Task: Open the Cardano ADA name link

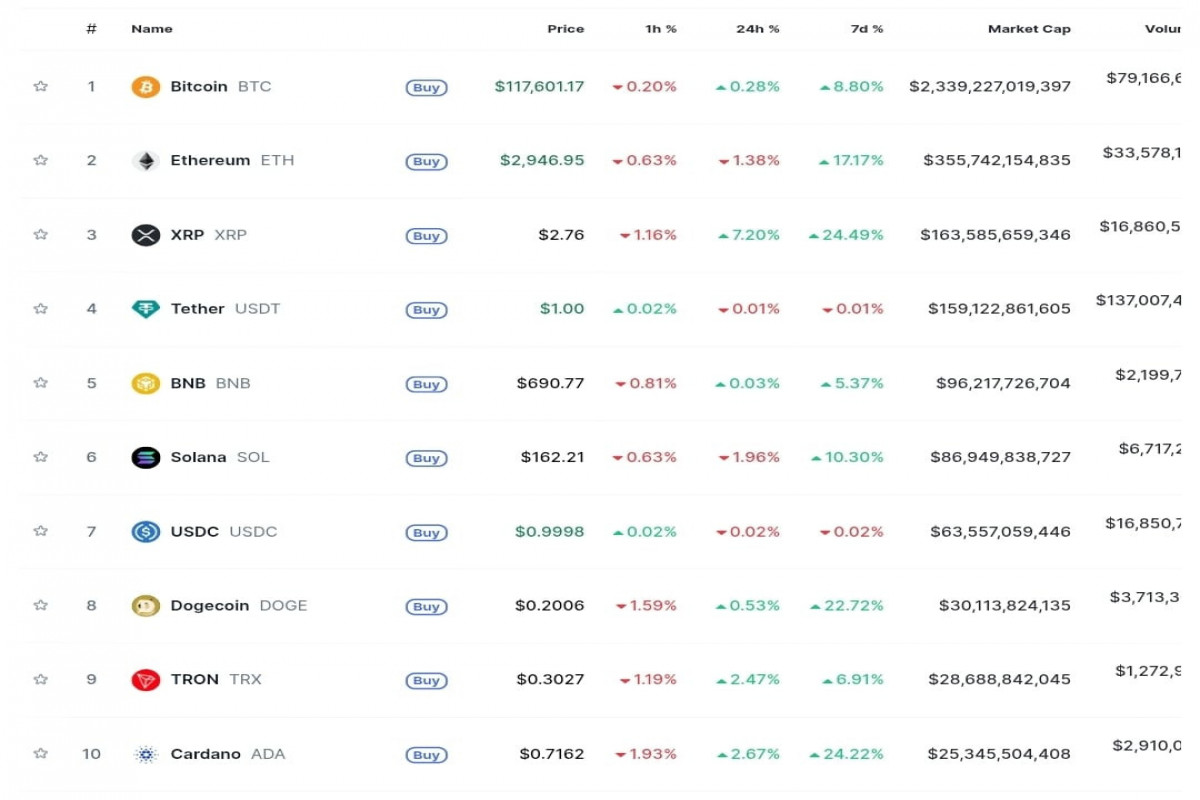Action: point(228,753)
